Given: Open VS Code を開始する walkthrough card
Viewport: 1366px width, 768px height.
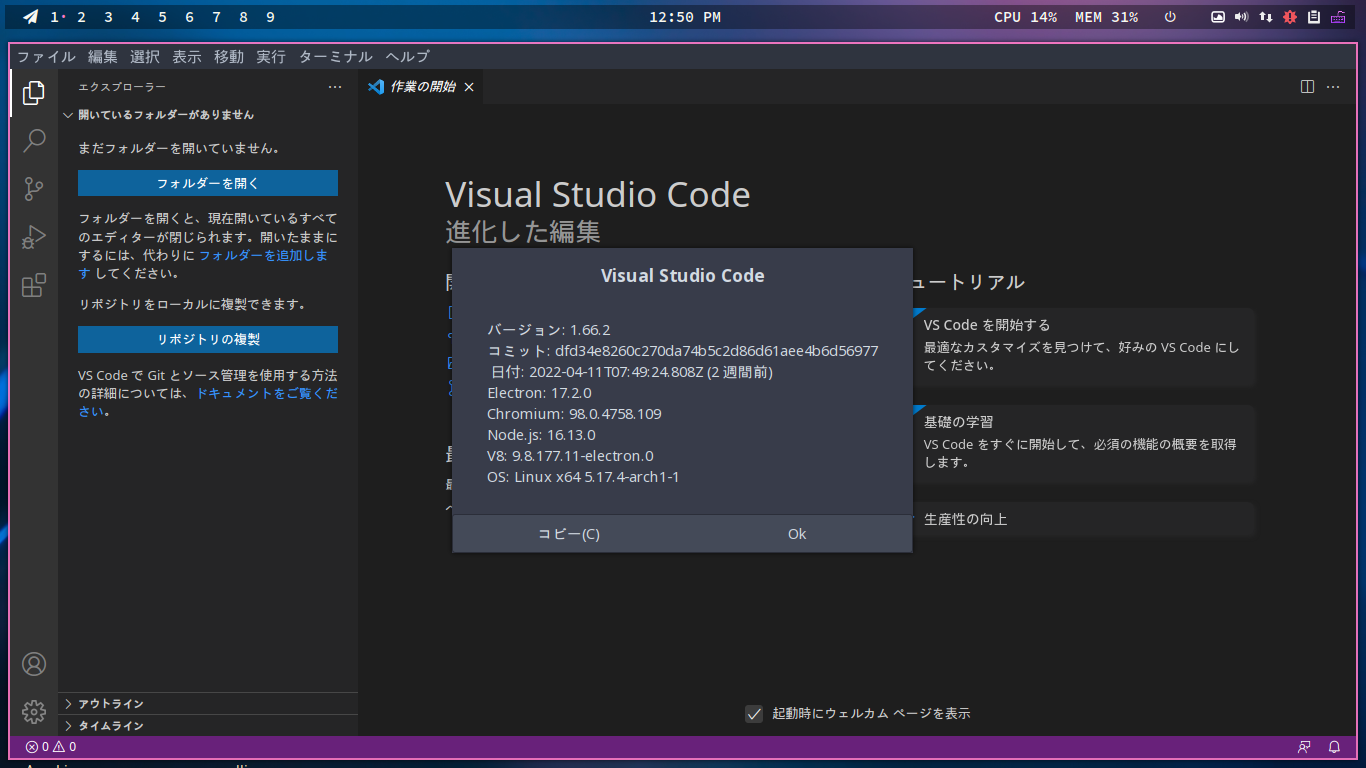Looking at the screenshot, I should pyautogui.click(x=1083, y=346).
